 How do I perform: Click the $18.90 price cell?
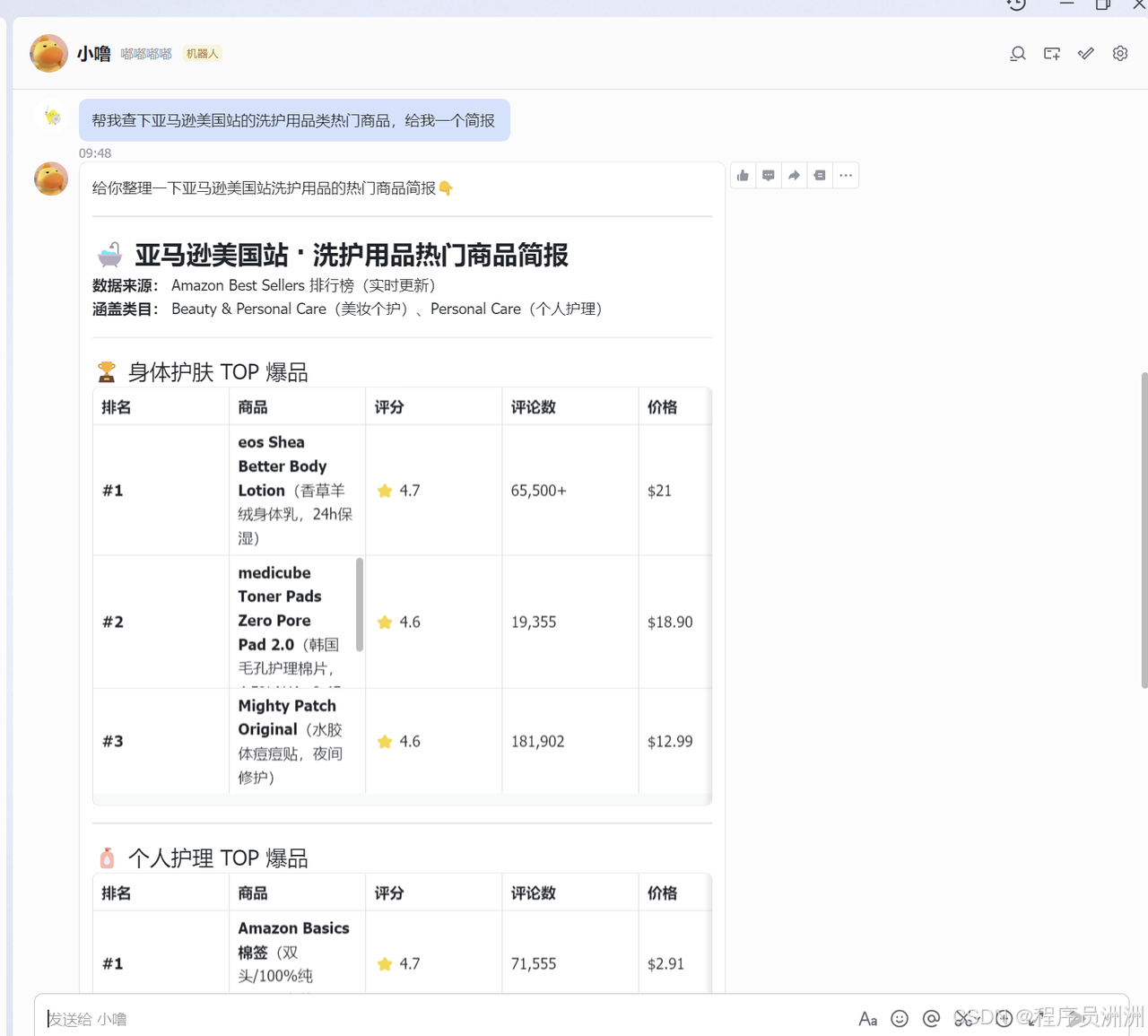(674, 622)
